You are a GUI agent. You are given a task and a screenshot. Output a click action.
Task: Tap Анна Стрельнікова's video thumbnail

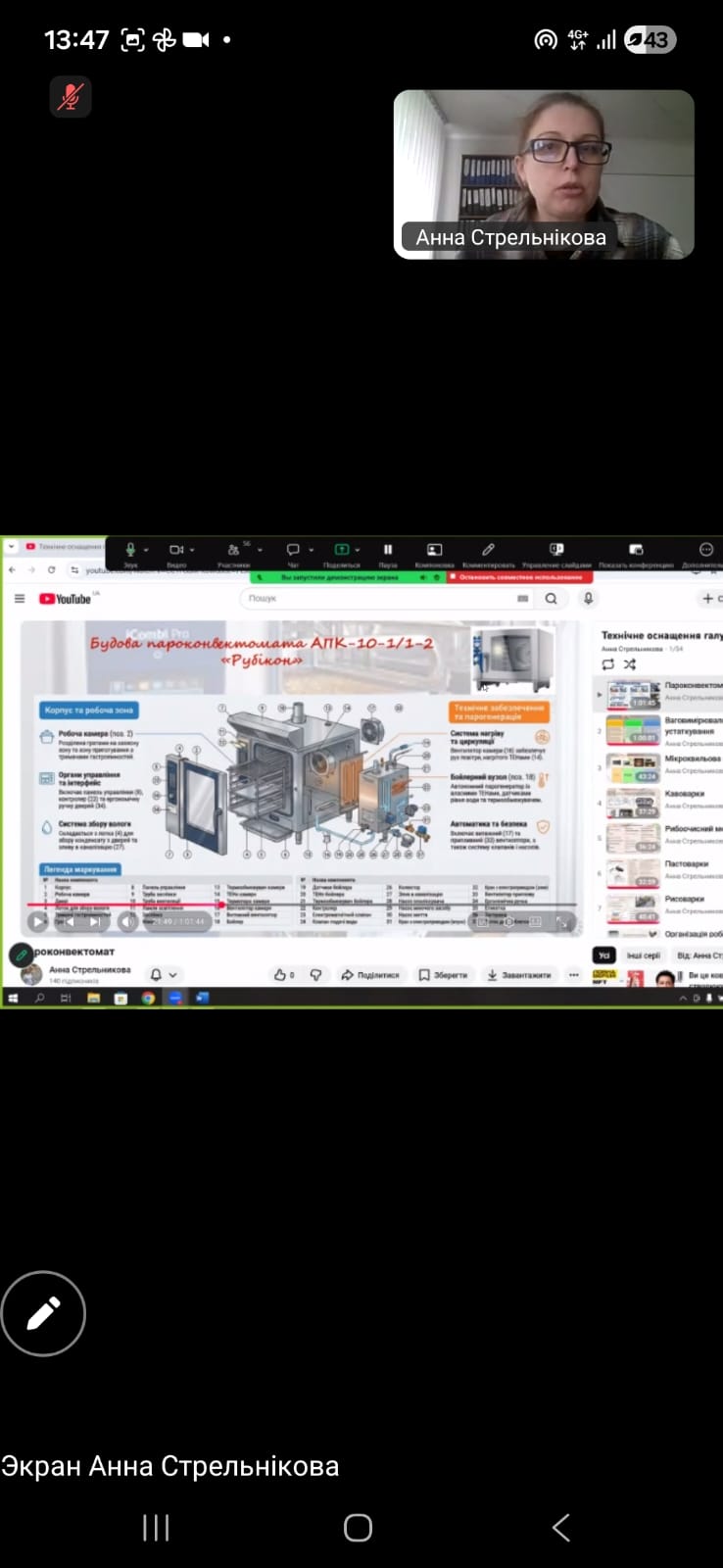pos(544,174)
